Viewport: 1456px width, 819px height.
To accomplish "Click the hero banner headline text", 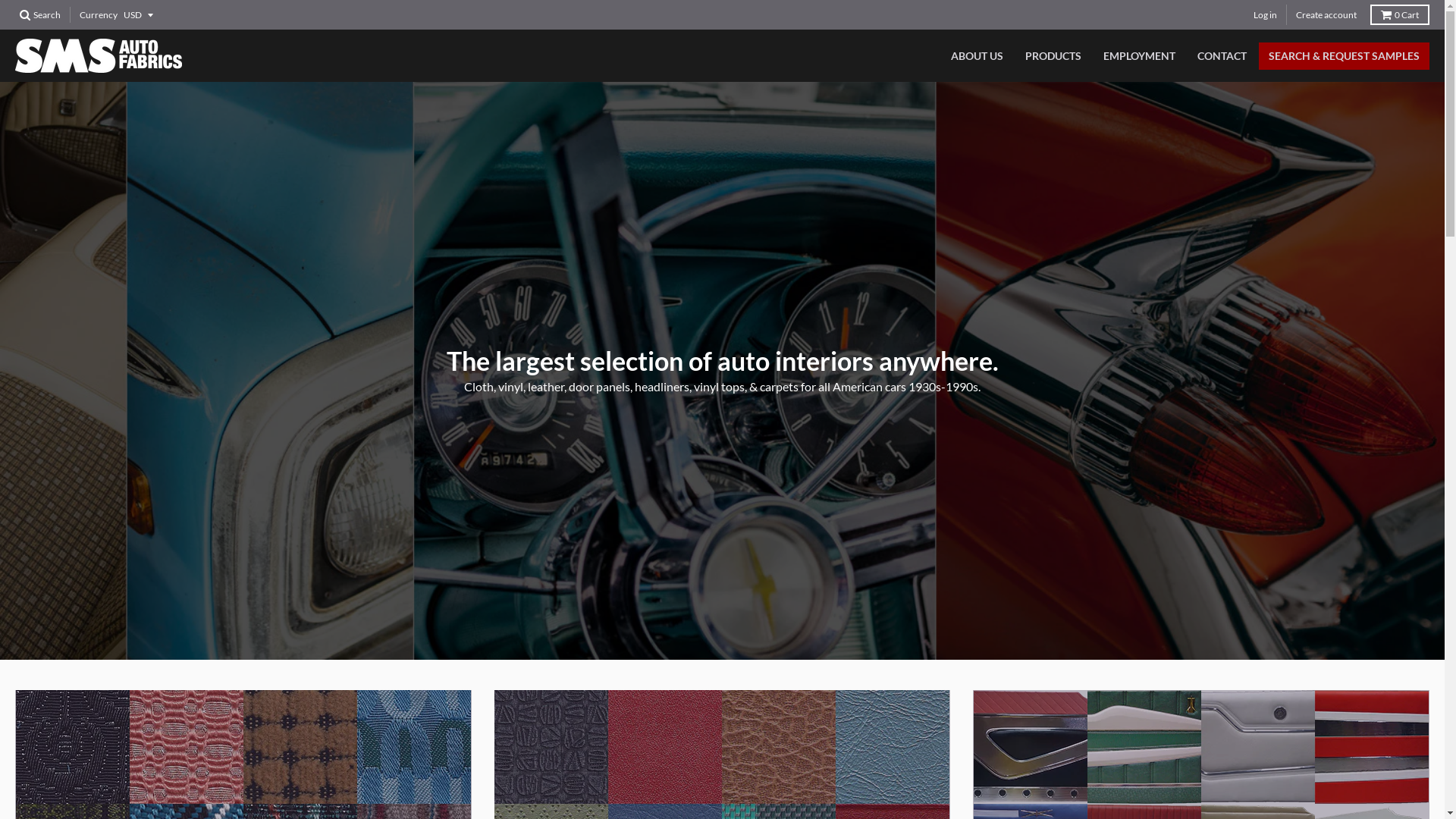I will coord(722,361).
